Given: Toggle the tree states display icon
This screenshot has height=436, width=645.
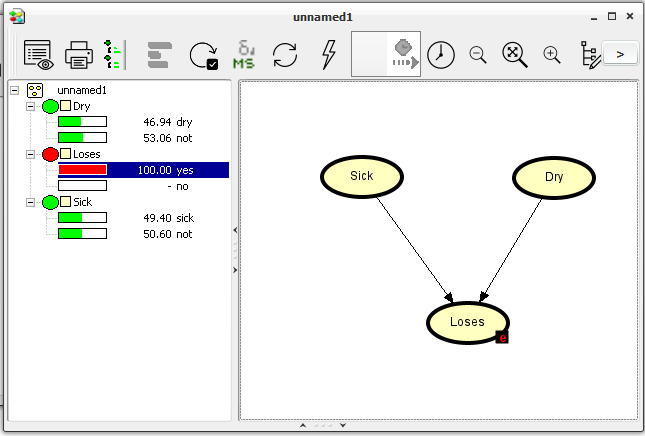Looking at the screenshot, I should click(115, 54).
